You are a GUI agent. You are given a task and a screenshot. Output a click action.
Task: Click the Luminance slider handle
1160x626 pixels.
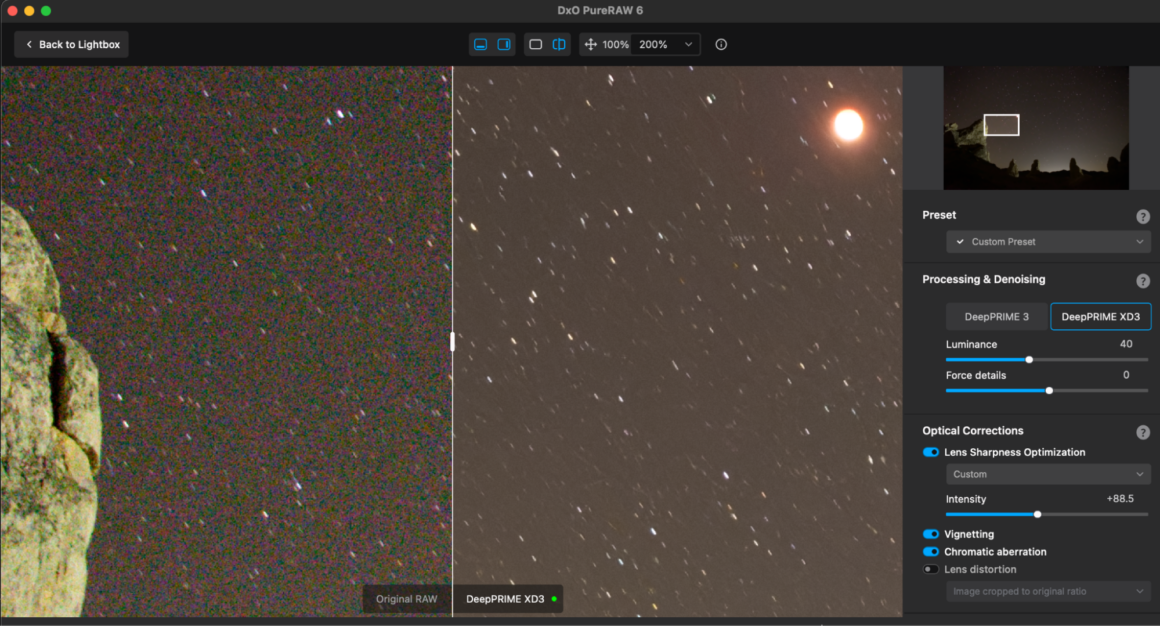coord(1029,360)
